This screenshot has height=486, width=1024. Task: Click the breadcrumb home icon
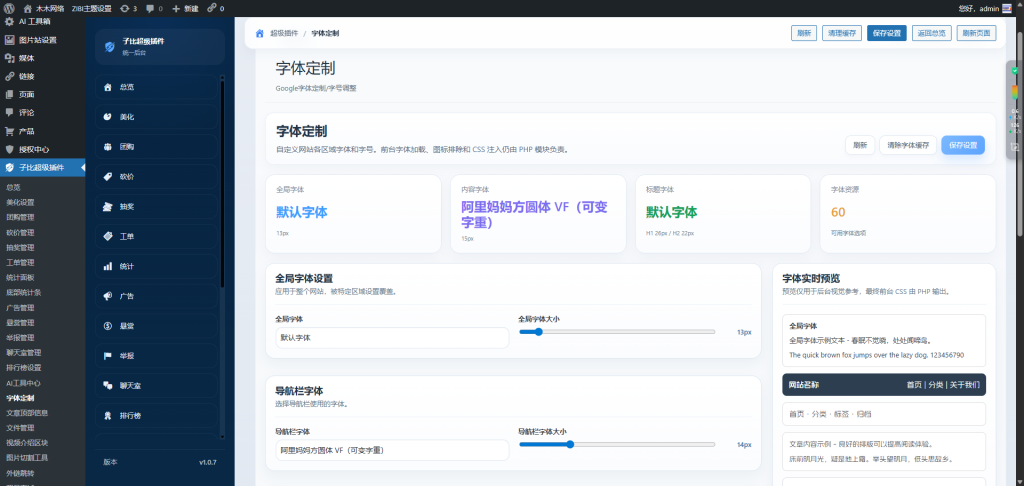tap(260, 33)
